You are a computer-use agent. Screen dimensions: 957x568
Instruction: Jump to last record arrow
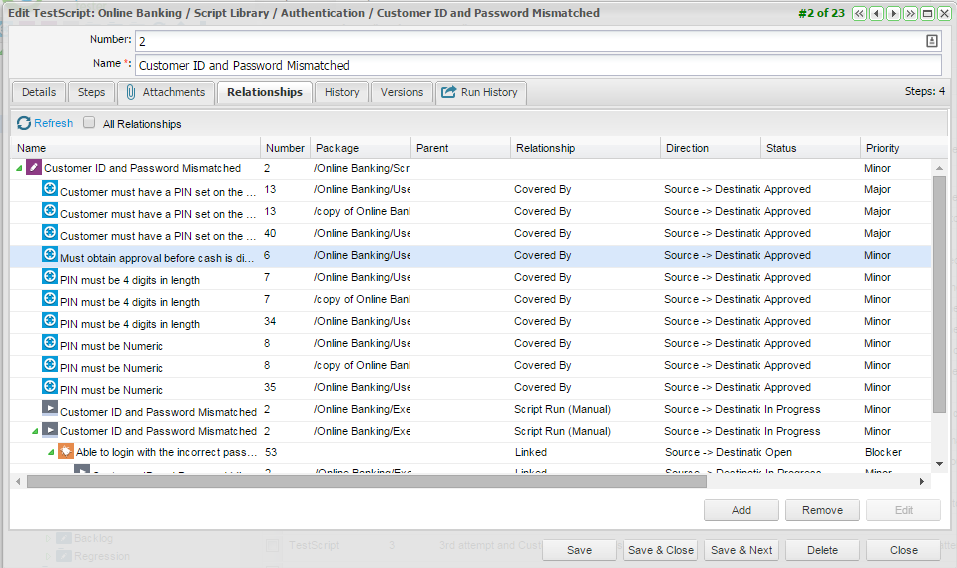click(910, 14)
